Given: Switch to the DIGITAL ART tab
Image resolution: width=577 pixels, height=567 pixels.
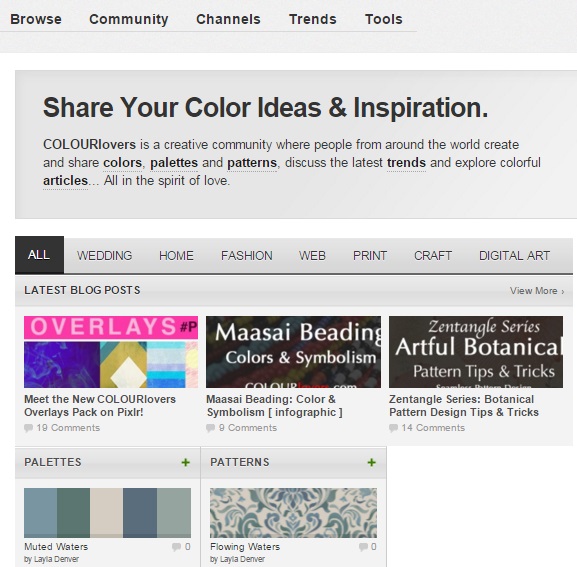Looking at the screenshot, I should click(514, 256).
